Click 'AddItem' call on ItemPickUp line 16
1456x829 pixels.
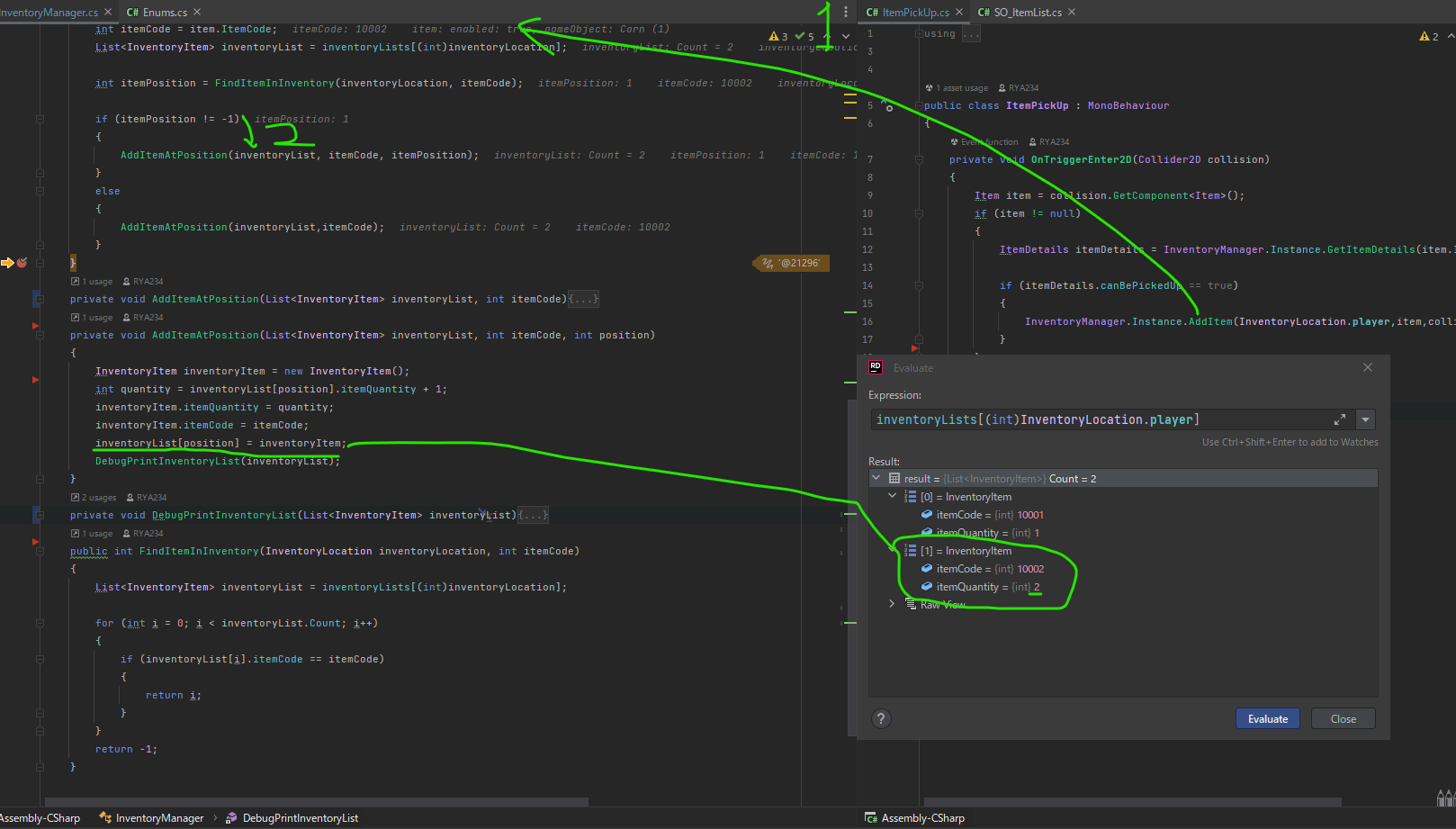point(1210,321)
